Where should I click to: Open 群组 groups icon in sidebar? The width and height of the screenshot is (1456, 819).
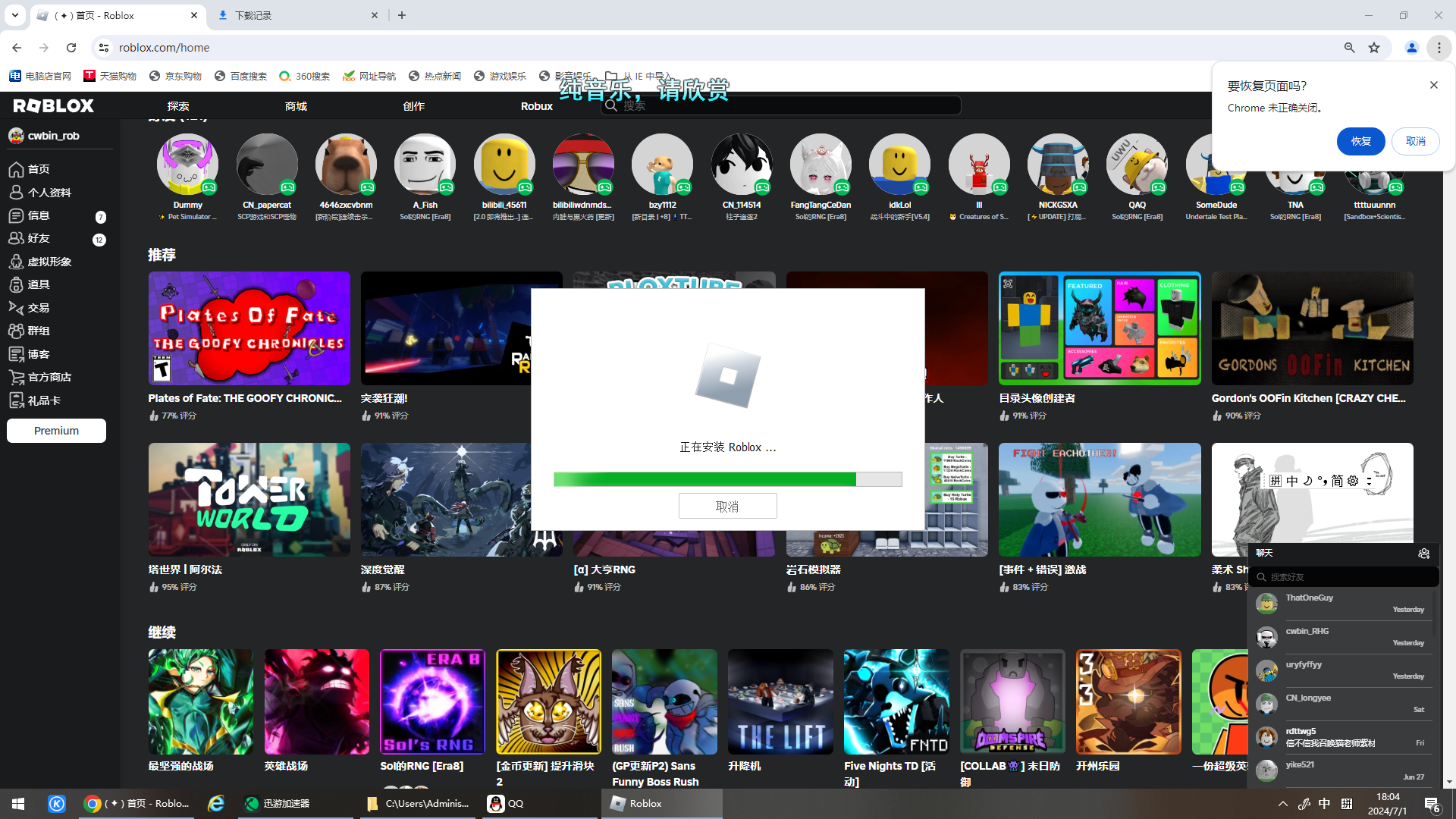click(16, 331)
